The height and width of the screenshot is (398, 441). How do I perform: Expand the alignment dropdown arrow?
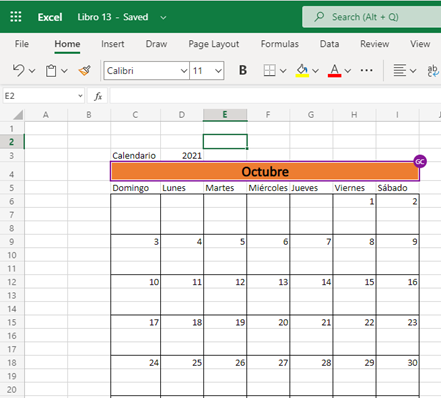coord(413,71)
